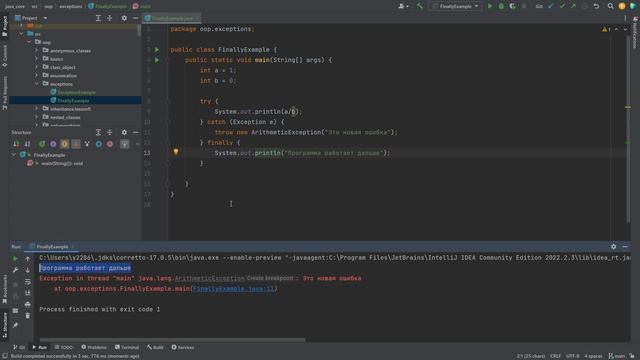Rerun FinallyExample from the Run panel
The image size is (640, 360).
[16, 259]
